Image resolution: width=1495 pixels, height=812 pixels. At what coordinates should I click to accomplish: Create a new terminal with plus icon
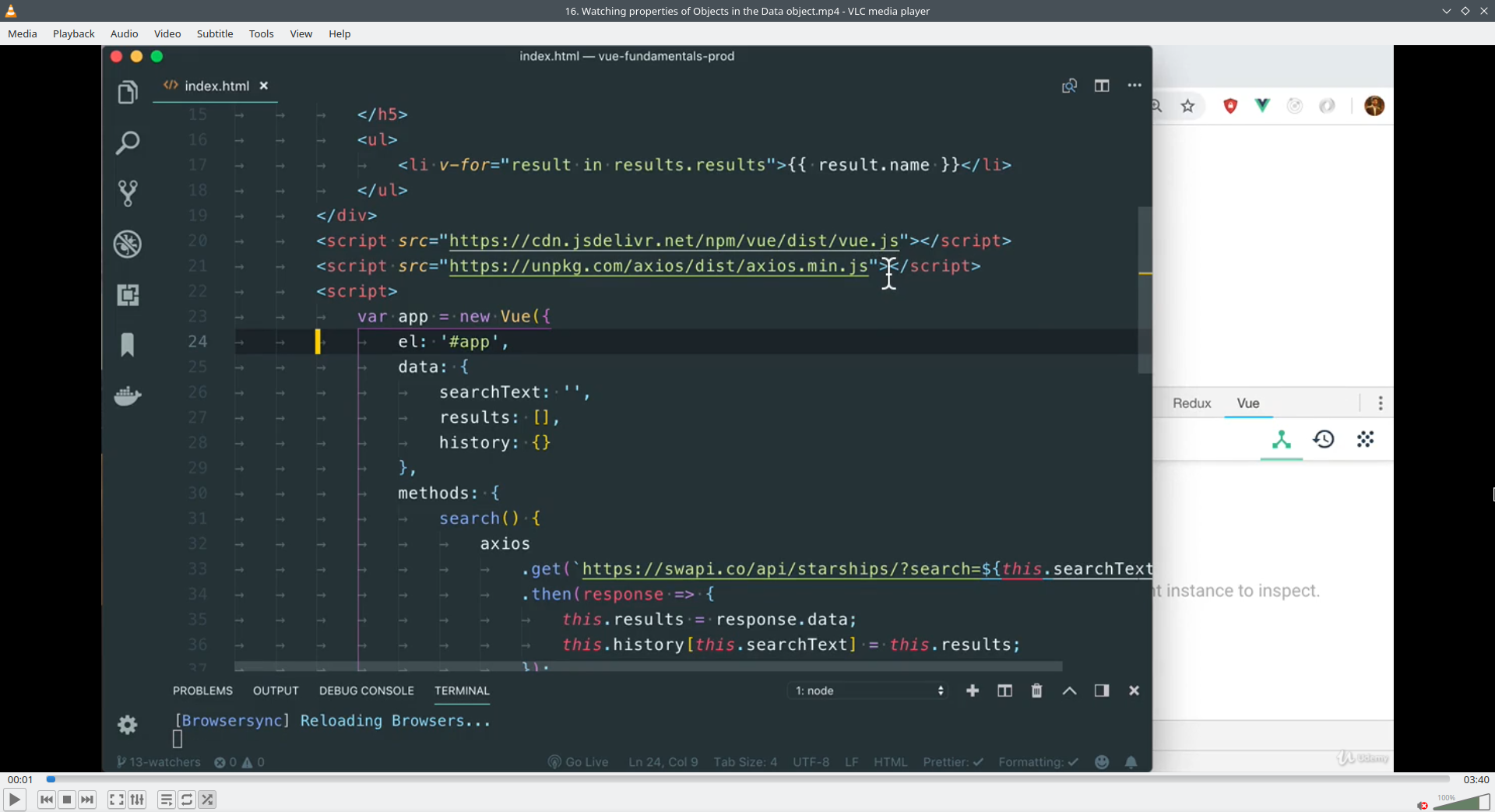click(x=973, y=691)
